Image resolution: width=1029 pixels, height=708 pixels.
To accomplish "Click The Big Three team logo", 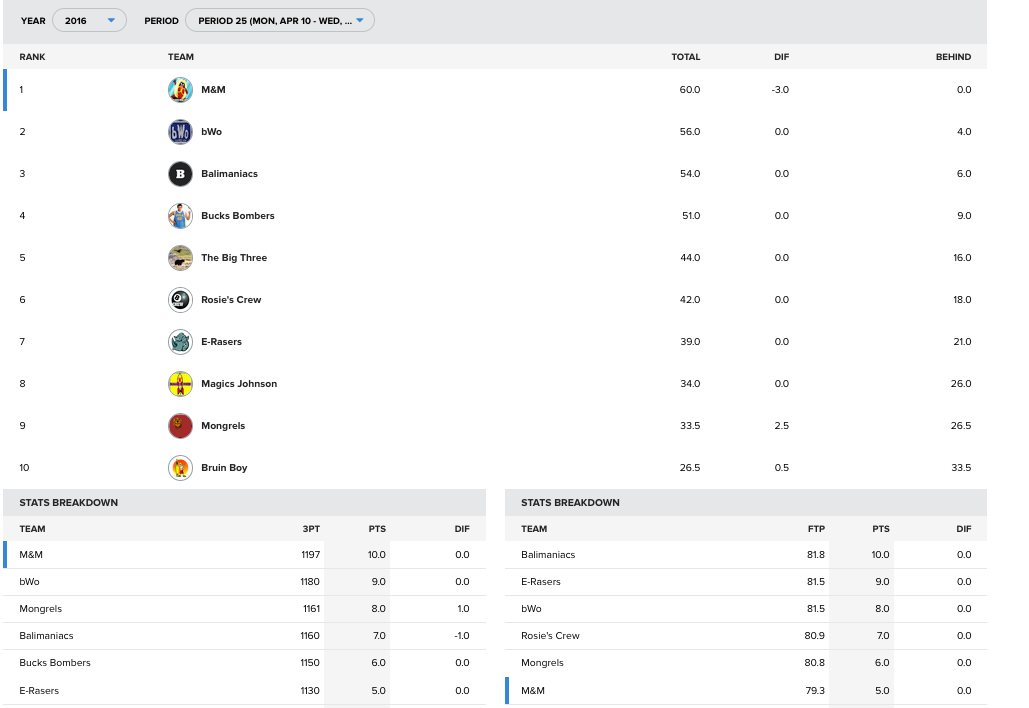I will click(180, 258).
